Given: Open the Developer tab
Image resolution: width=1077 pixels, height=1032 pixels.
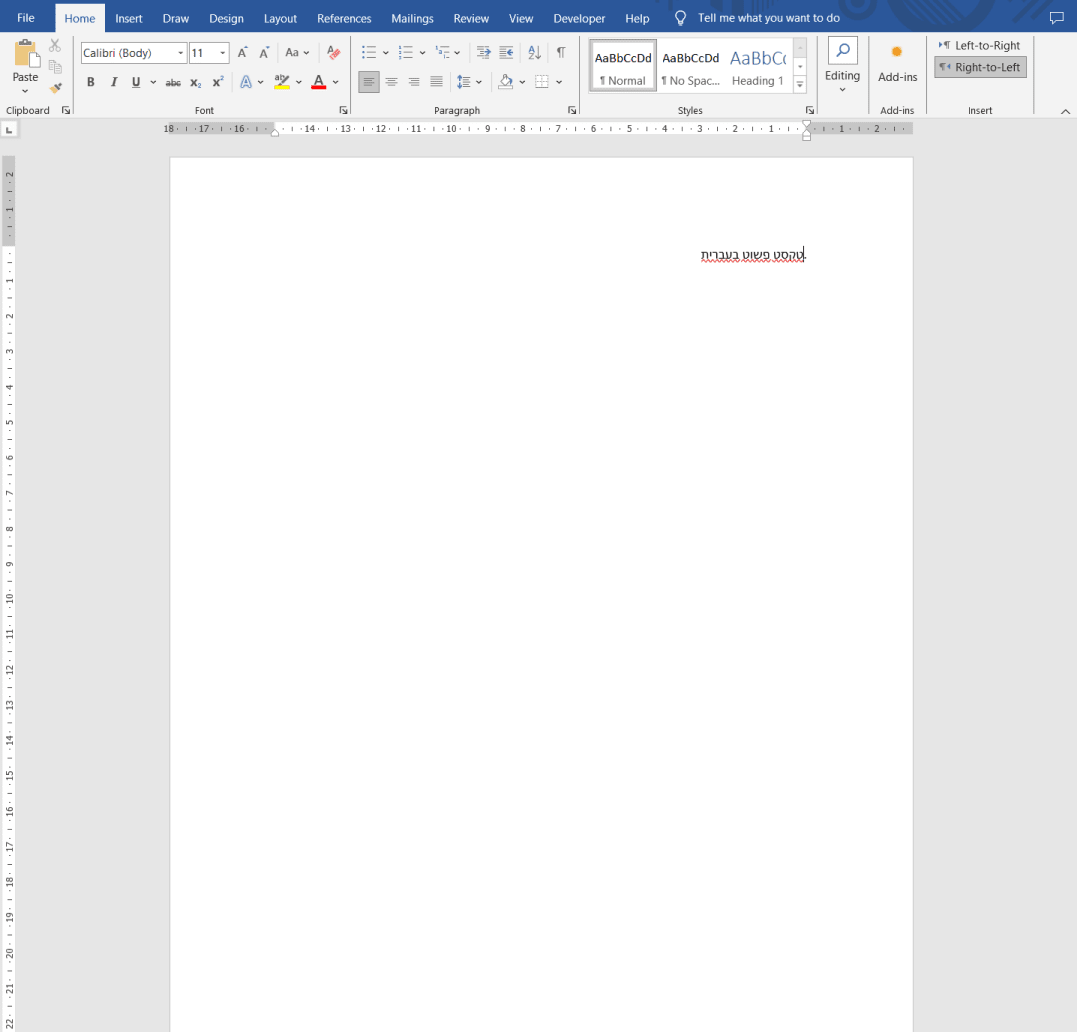Looking at the screenshot, I should (x=579, y=19).
